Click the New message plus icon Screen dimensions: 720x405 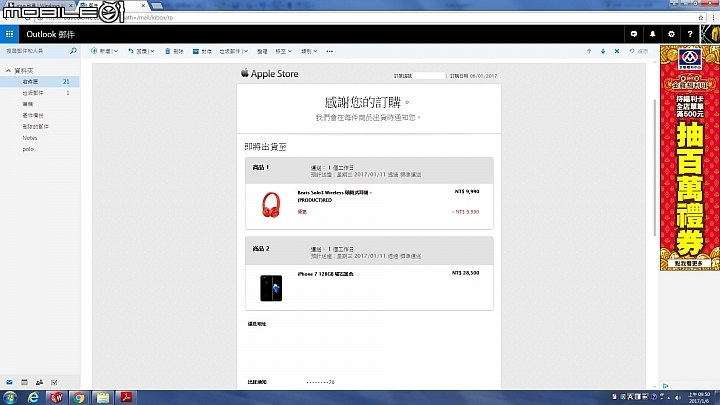94,51
